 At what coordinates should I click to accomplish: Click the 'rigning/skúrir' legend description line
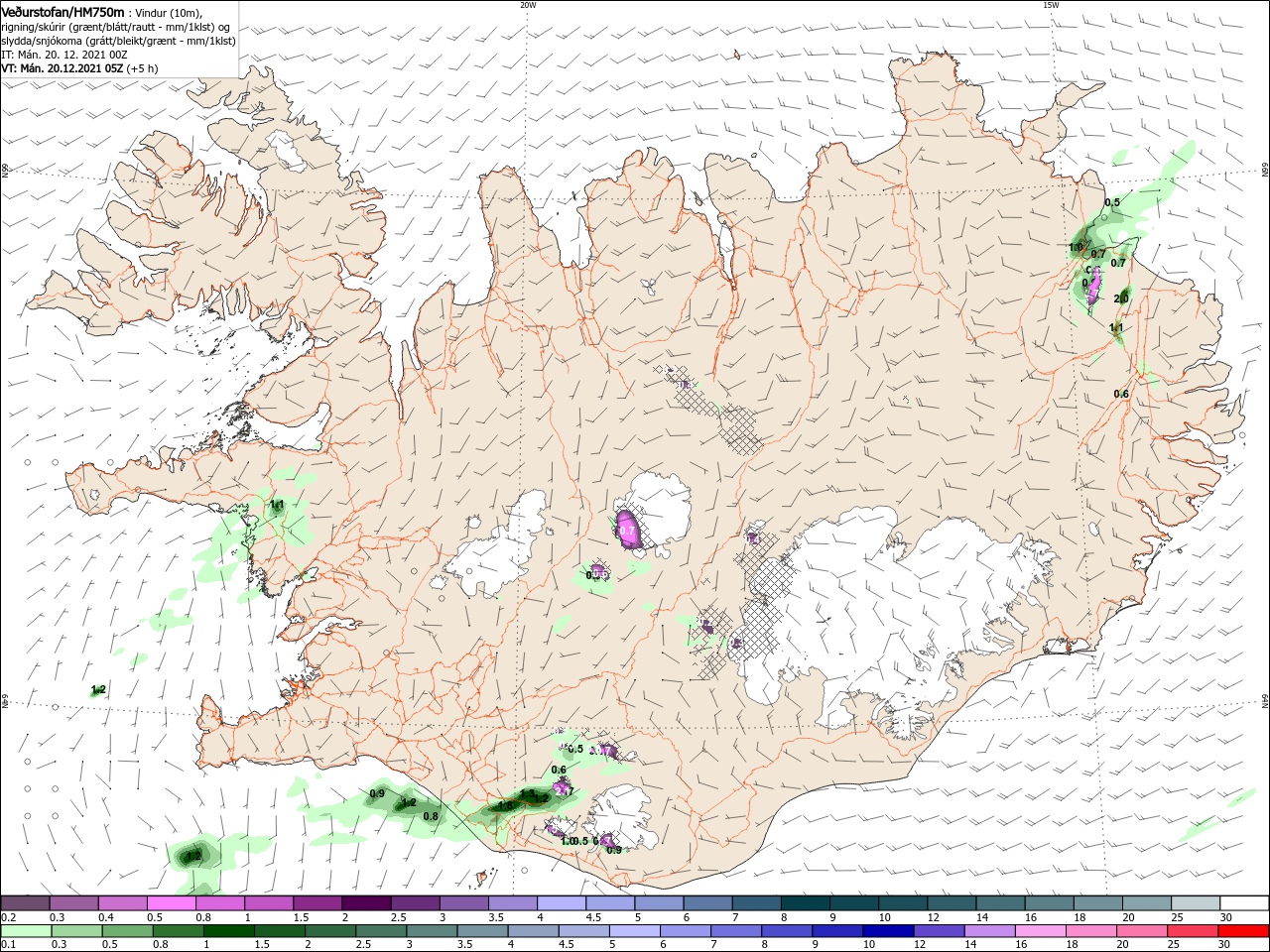tap(116, 27)
